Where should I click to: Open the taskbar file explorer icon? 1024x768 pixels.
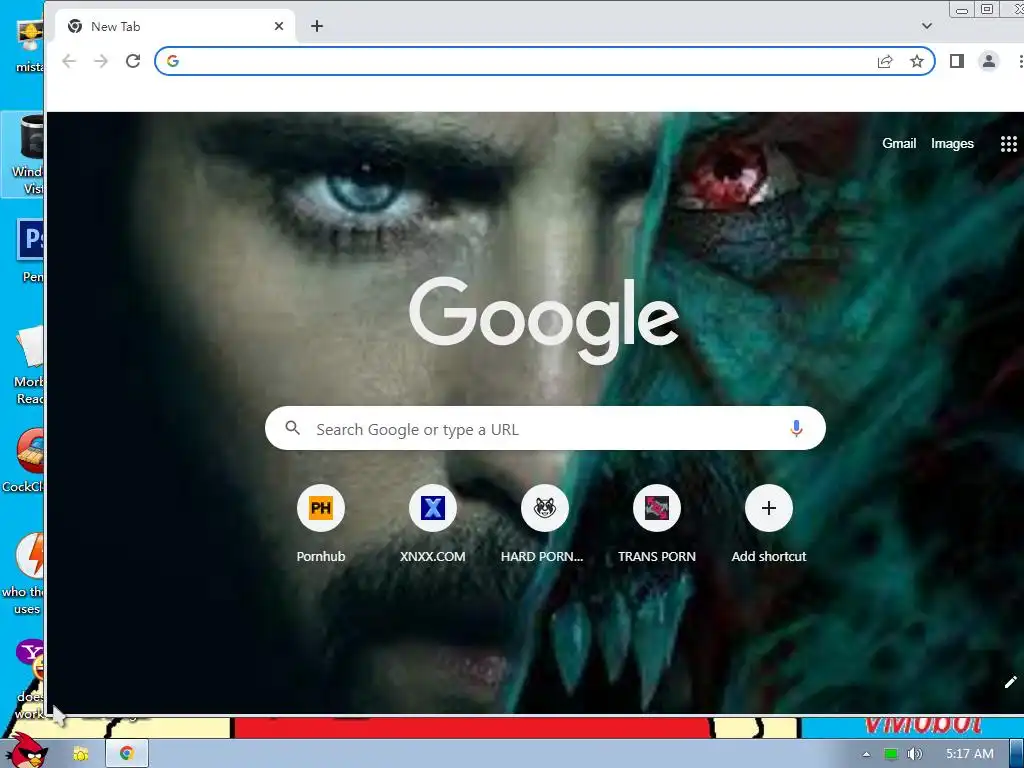81,754
